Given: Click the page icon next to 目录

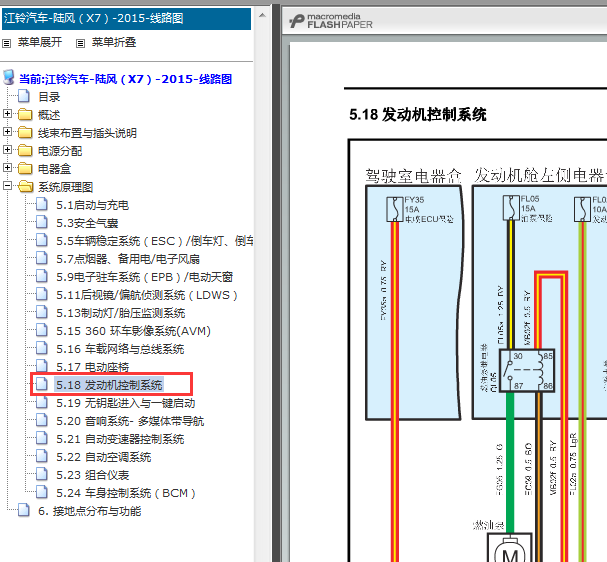Looking at the screenshot, I should pyautogui.click(x=24, y=96).
